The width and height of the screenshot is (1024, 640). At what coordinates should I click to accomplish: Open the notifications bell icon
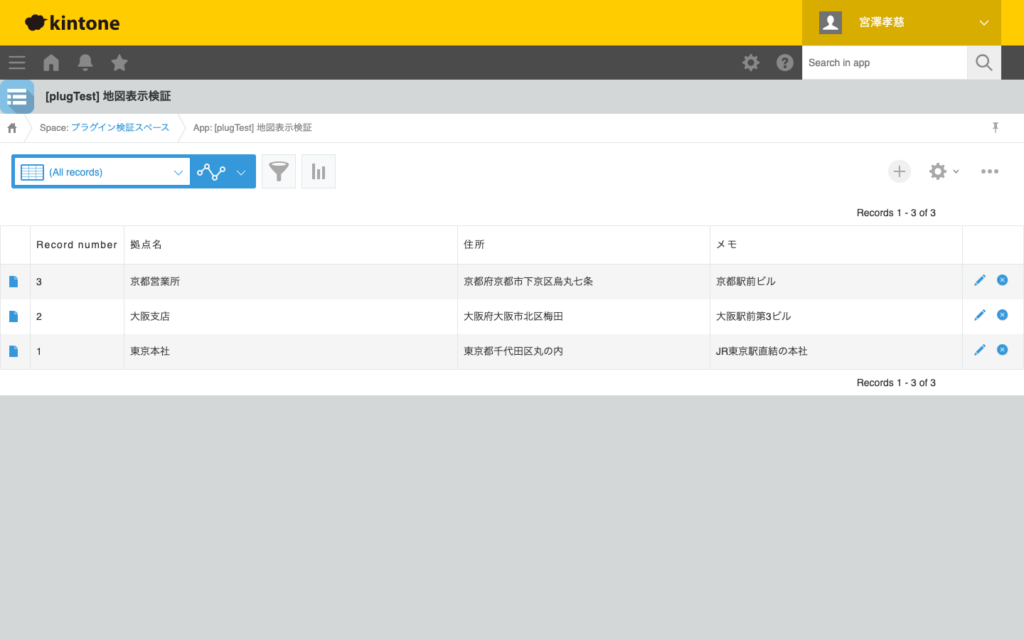[x=85, y=63]
